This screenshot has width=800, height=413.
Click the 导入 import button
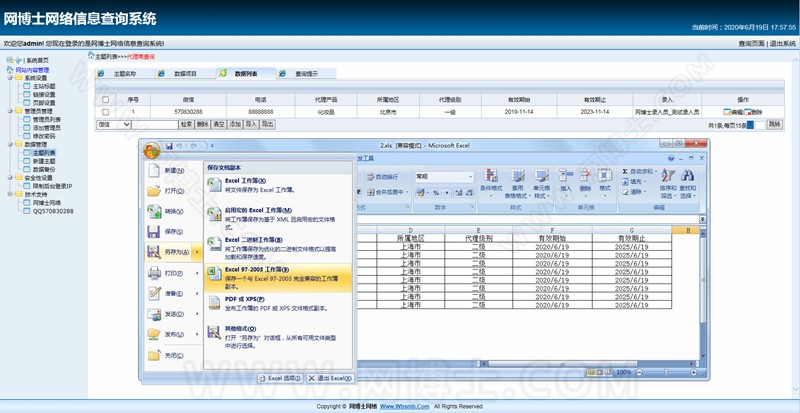pos(251,124)
